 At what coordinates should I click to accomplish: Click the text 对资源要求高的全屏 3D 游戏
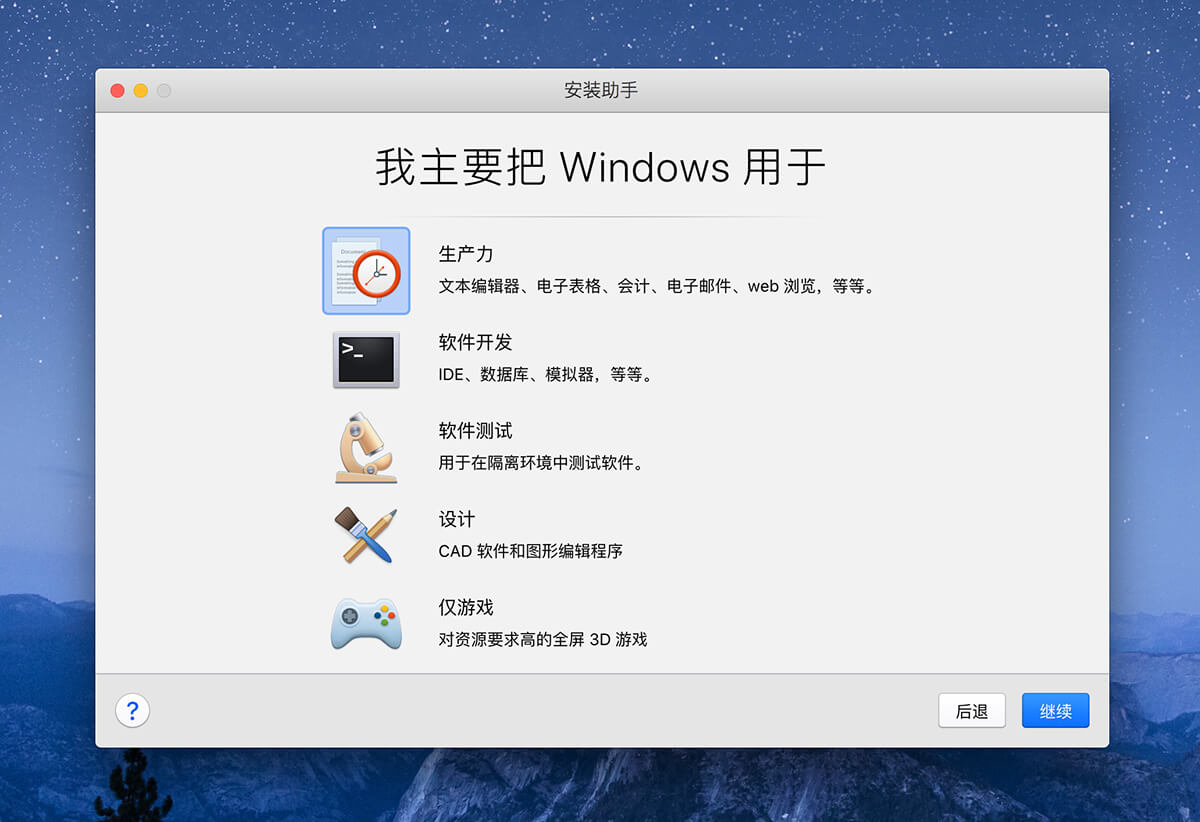[543, 639]
